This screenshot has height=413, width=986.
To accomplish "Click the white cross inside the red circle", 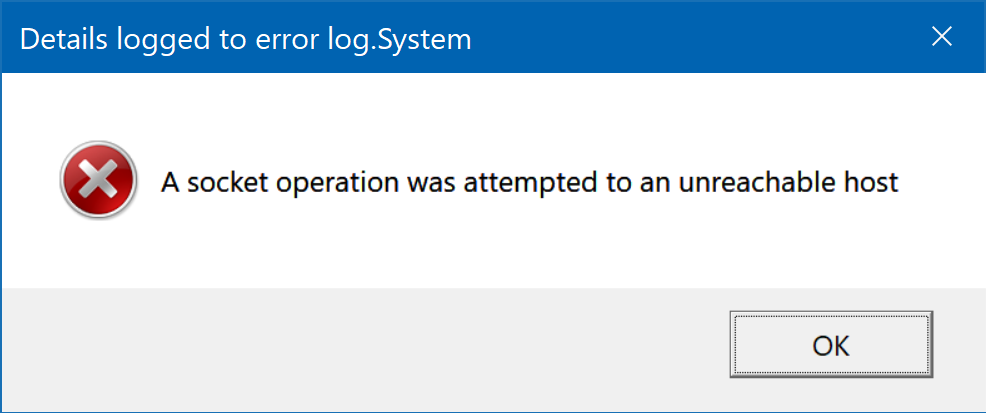I will coord(99,180).
